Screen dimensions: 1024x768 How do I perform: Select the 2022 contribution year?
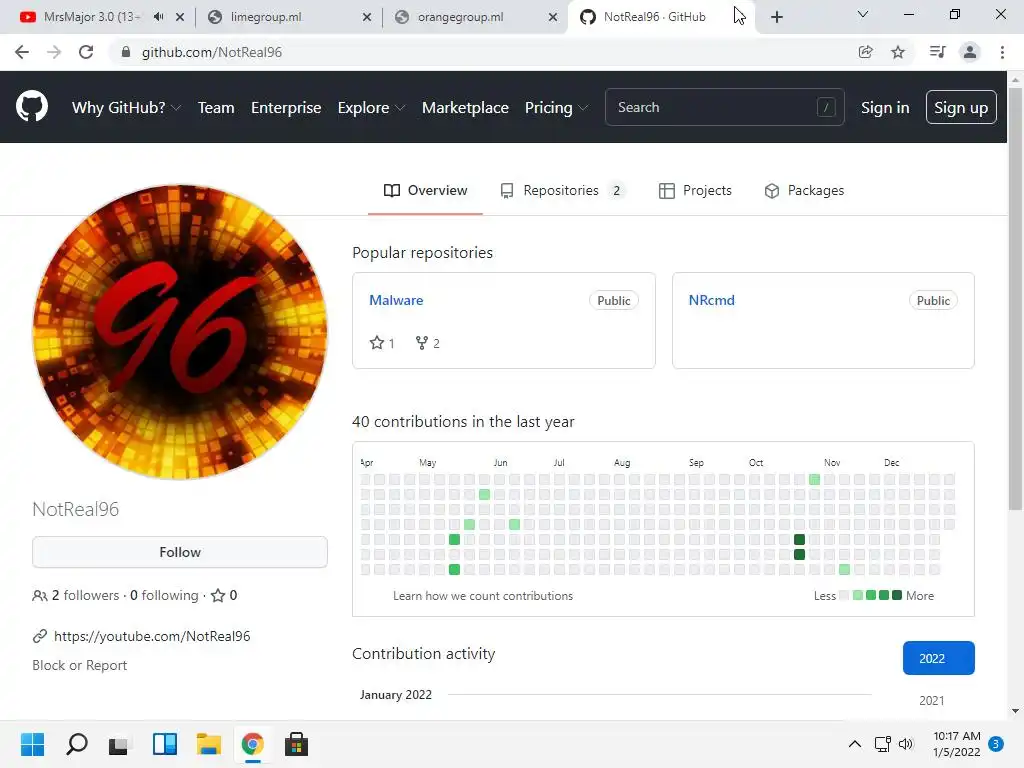point(938,658)
